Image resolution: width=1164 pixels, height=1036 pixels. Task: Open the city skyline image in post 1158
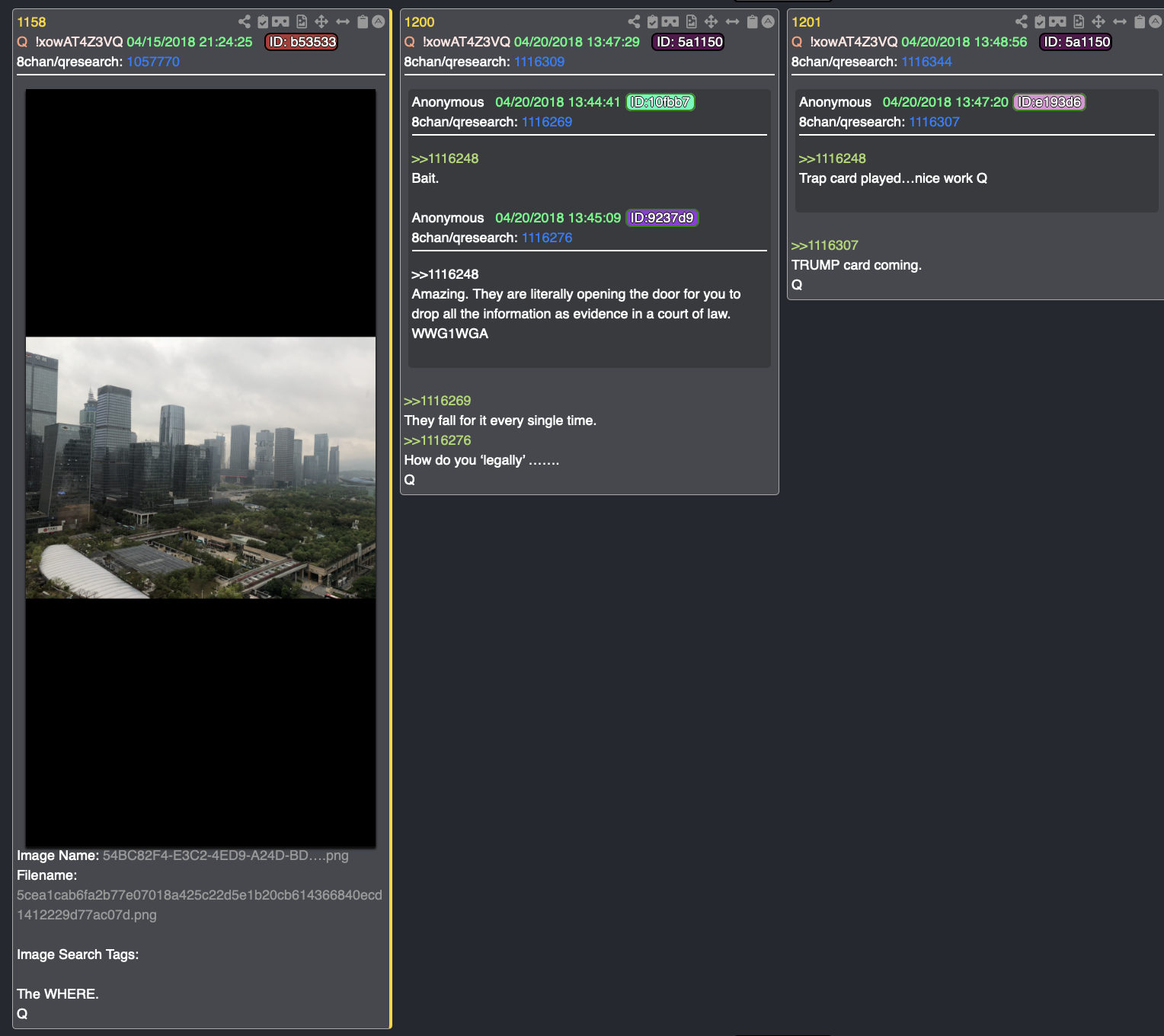200,468
